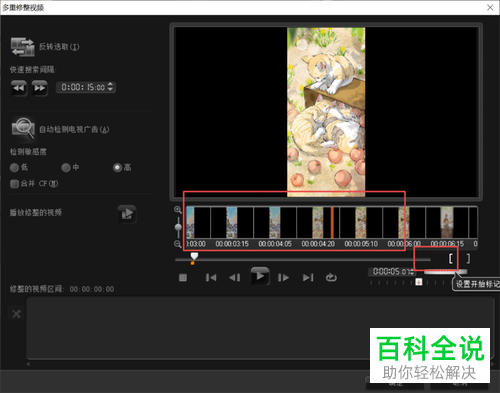Click the large play button

(x=260, y=276)
